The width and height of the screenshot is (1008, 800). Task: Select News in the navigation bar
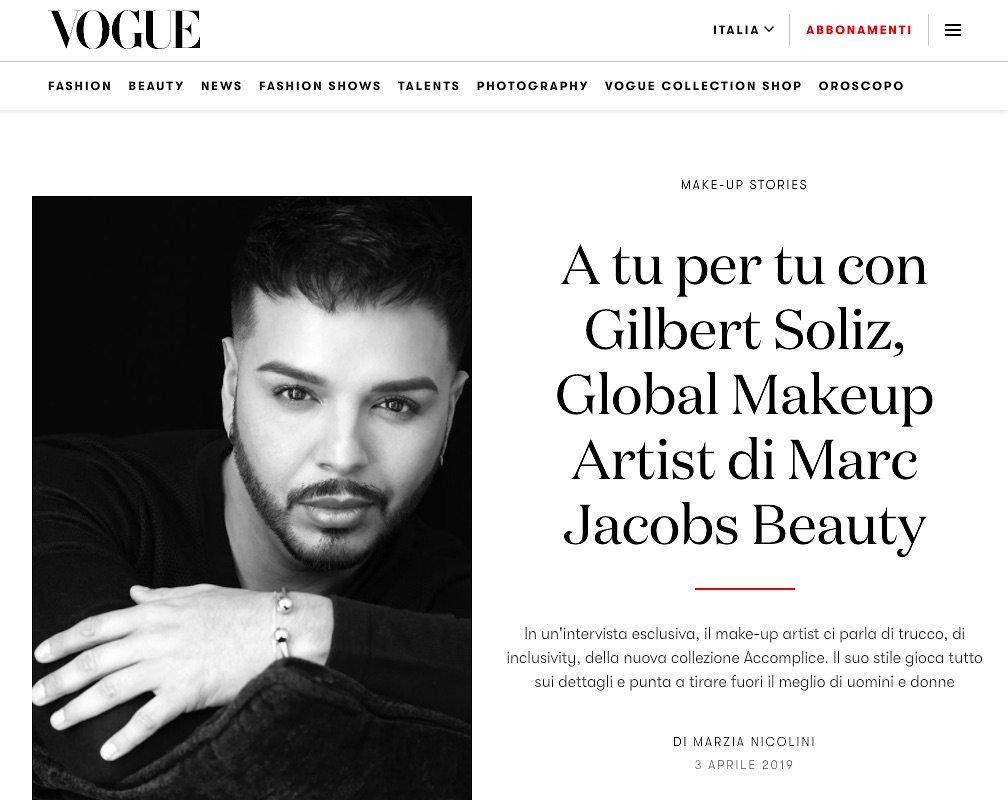(221, 86)
